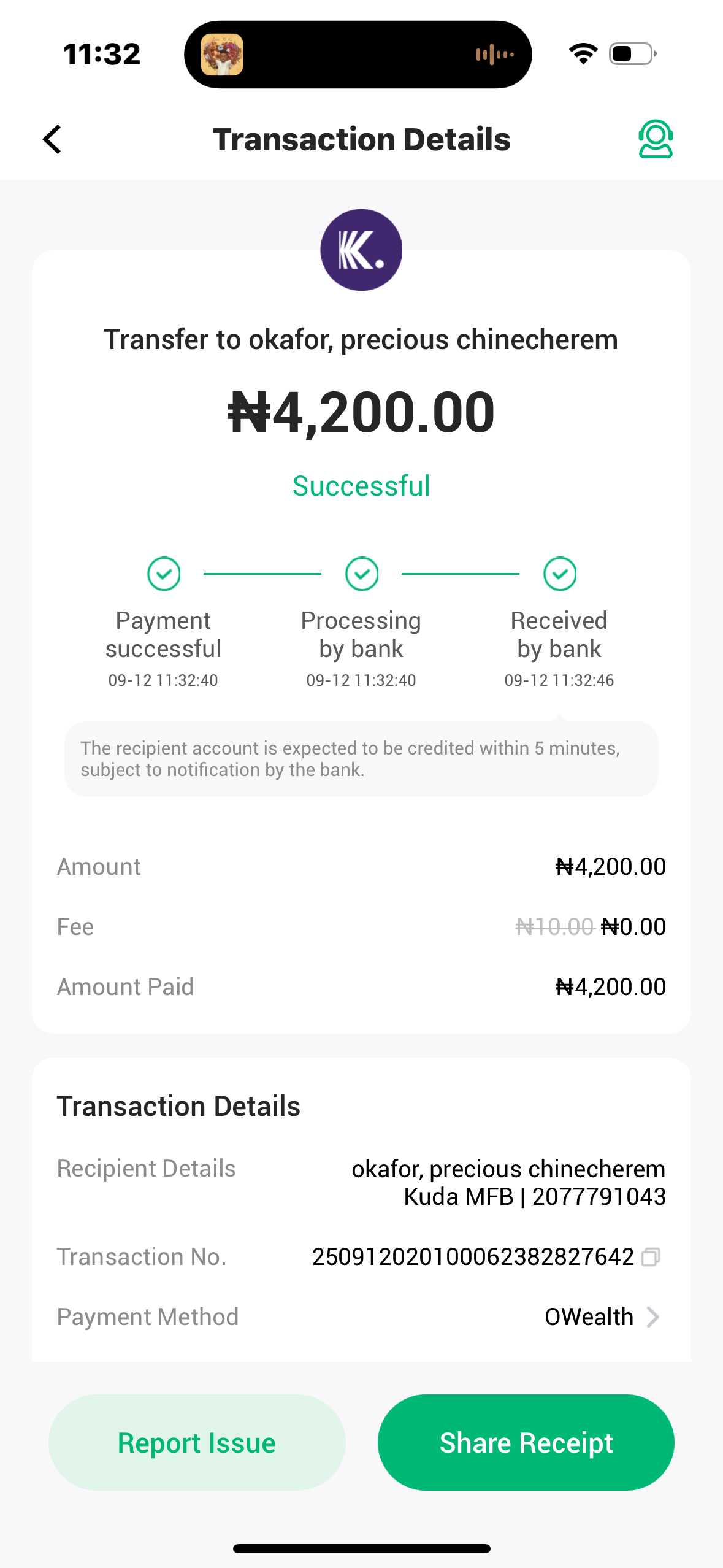Tap the Wi-Fi status icon

tap(583, 54)
